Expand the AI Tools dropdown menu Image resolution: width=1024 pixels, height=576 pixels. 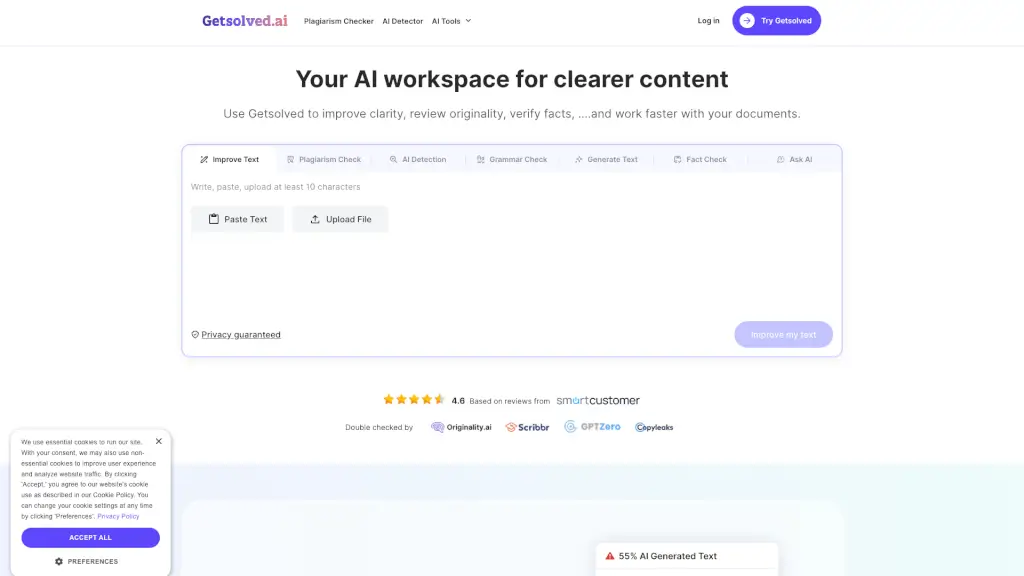point(451,21)
